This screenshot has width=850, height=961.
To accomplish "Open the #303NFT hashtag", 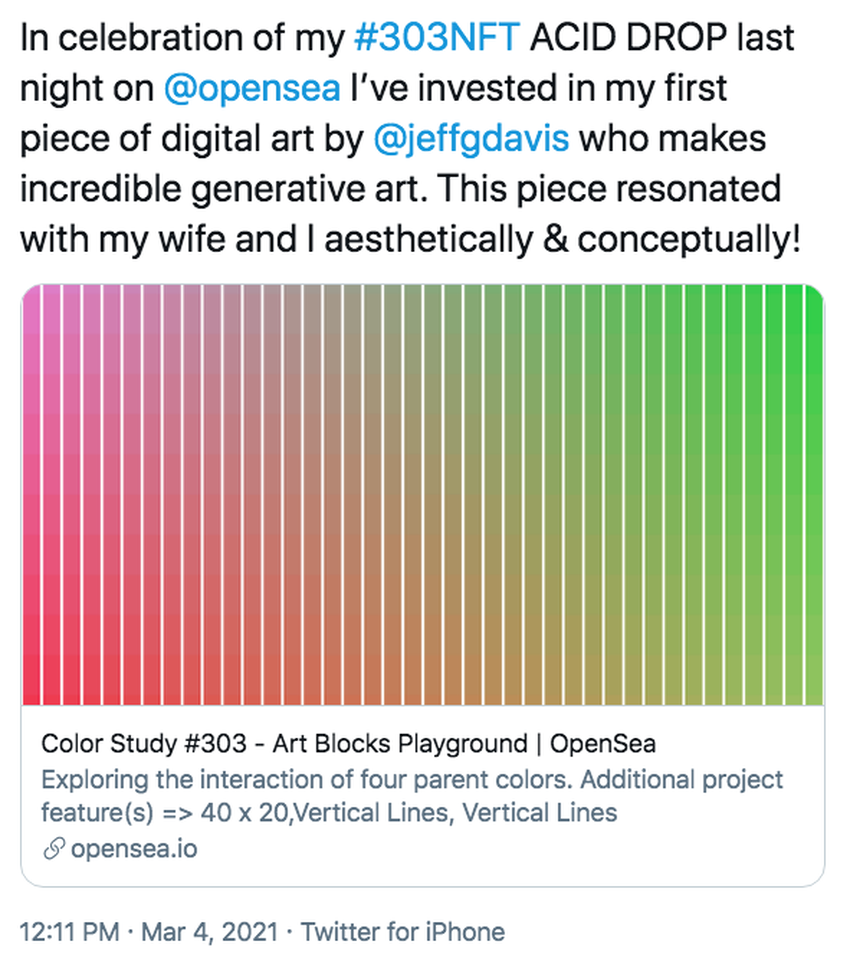I will click(437, 38).
